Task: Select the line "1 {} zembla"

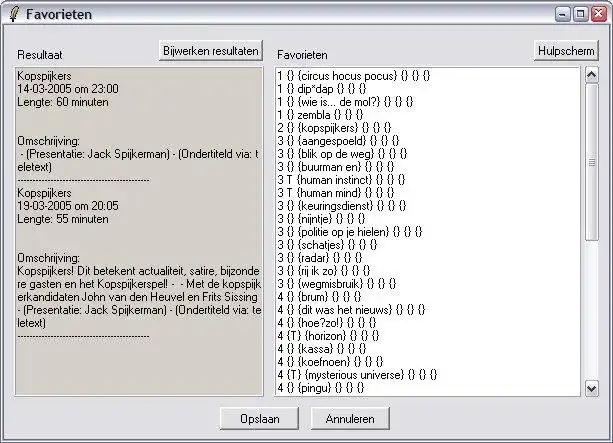Action: [x=320, y=115]
